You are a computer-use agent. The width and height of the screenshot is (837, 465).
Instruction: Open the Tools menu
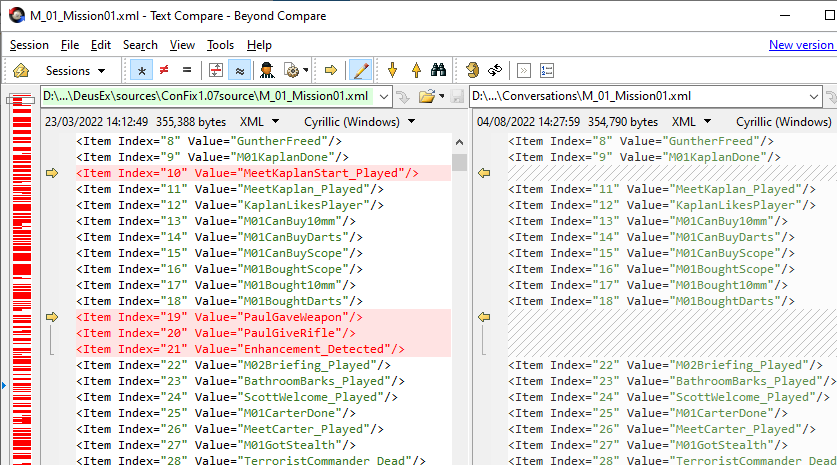tap(220, 45)
